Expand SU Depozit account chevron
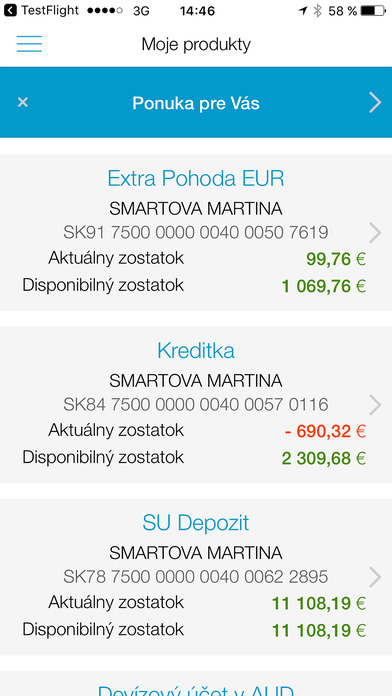 (x=375, y=577)
